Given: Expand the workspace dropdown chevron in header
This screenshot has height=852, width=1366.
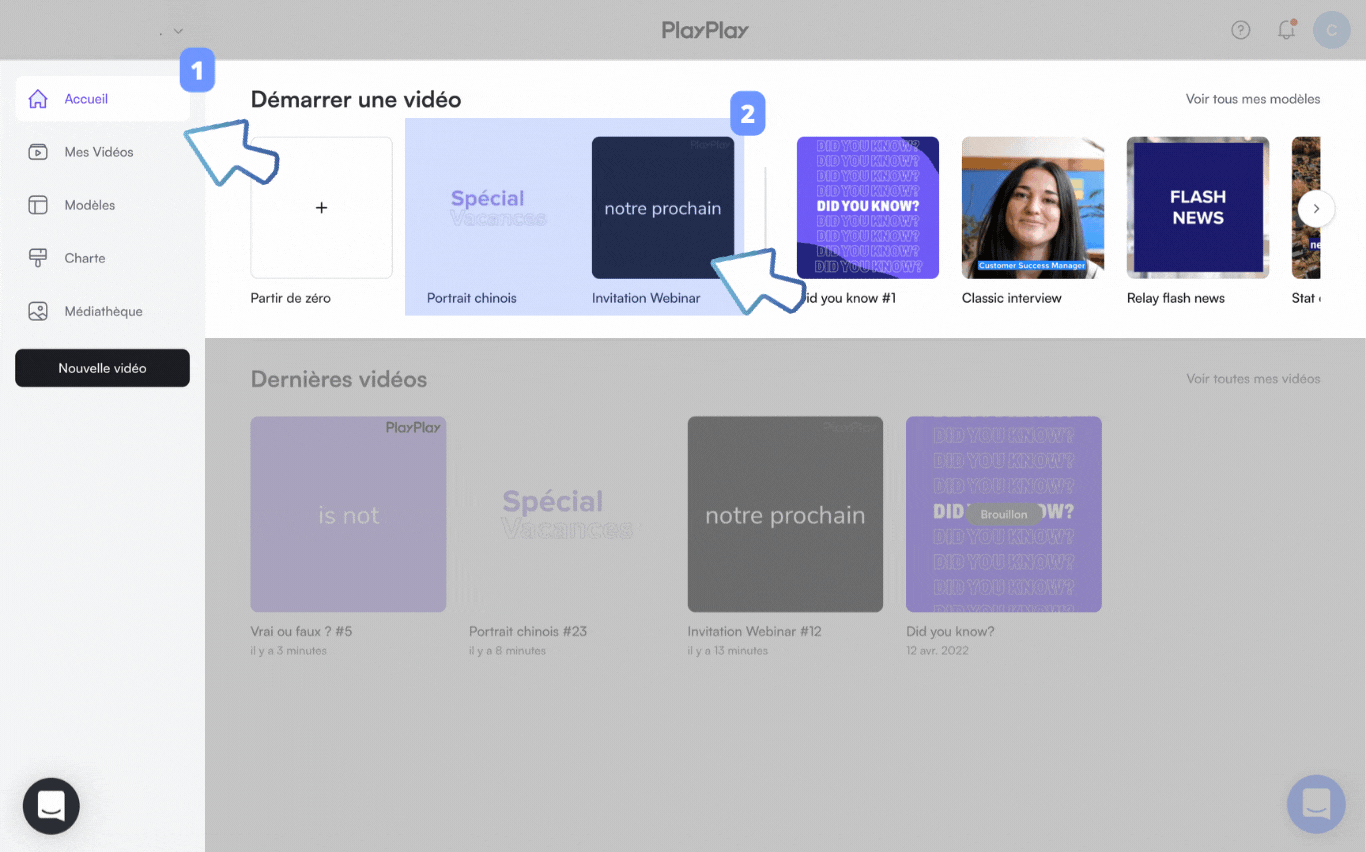Looking at the screenshot, I should pos(178,32).
